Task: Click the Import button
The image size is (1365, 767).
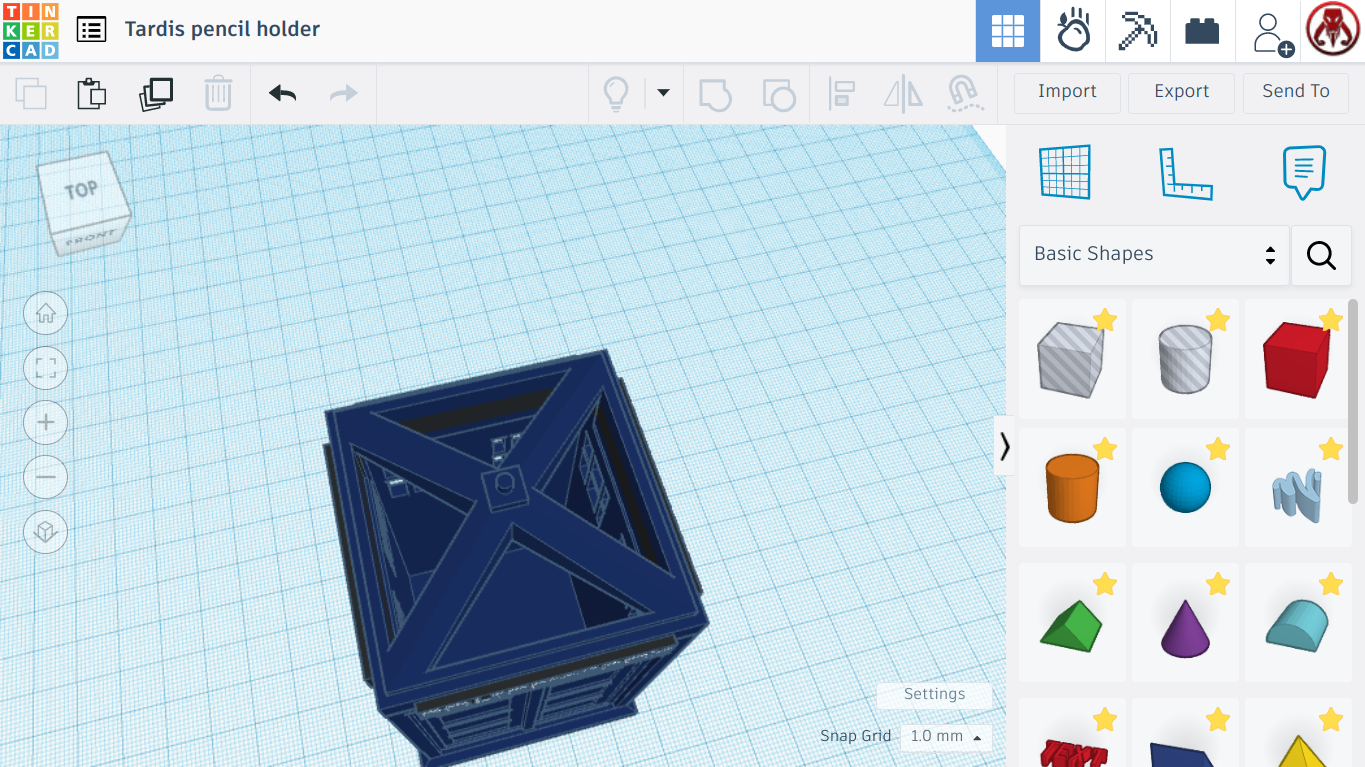Action: [1067, 92]
